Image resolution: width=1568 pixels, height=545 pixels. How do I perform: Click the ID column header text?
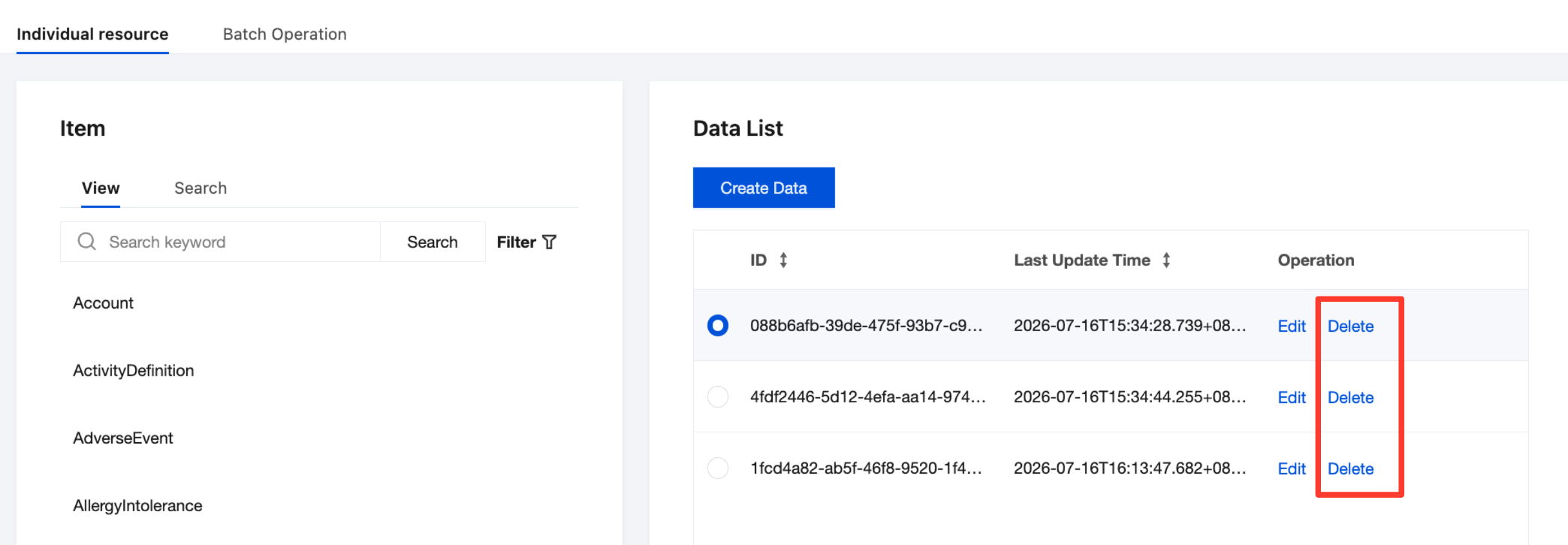[x=758, y=260]
